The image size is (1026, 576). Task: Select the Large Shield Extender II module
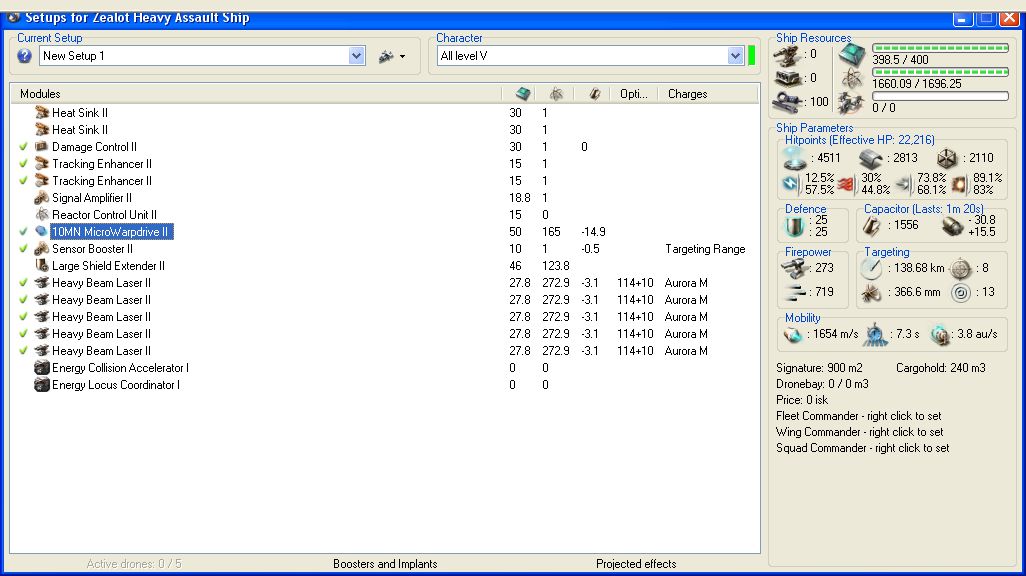tap(109, 266)
